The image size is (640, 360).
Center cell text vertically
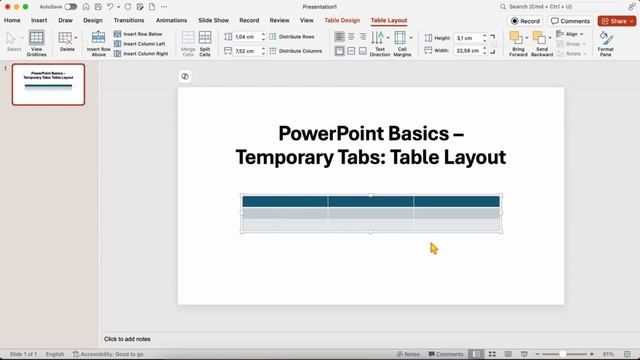(x=351, y=51)
